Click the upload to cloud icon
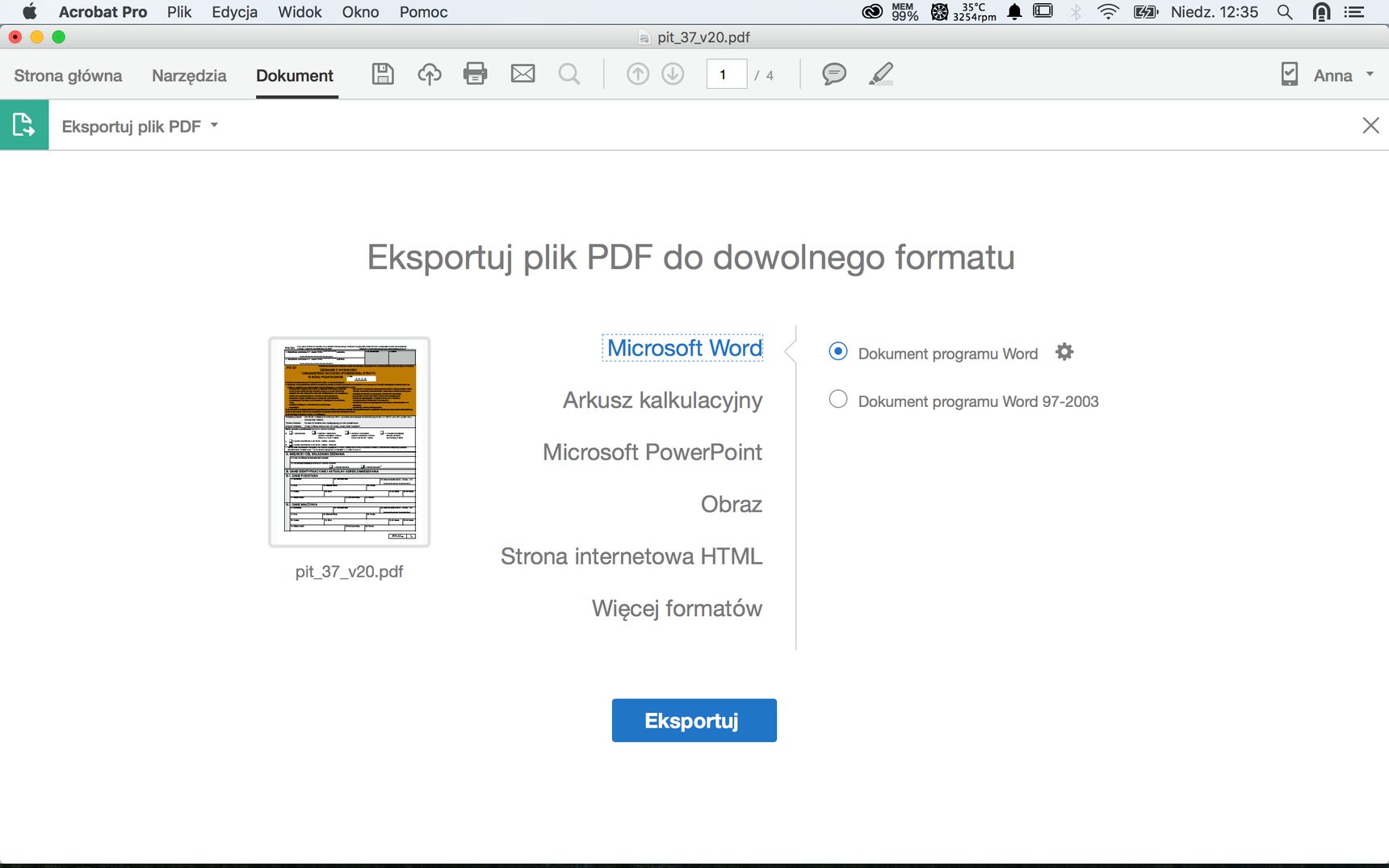The width and height of the screenshot is (1389, 868). [429, 74]
